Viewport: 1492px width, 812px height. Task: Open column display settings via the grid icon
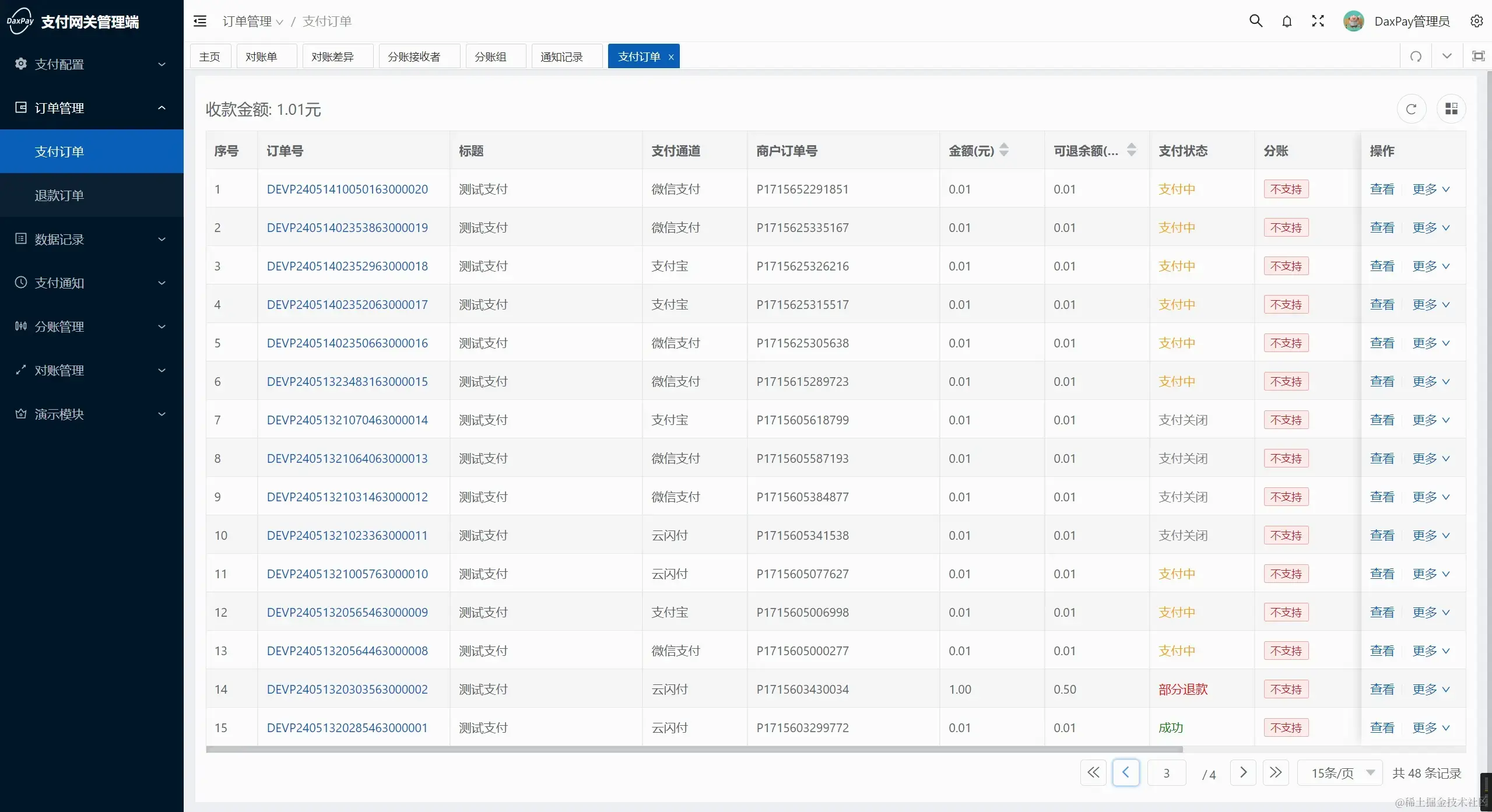coord(1451,108)
